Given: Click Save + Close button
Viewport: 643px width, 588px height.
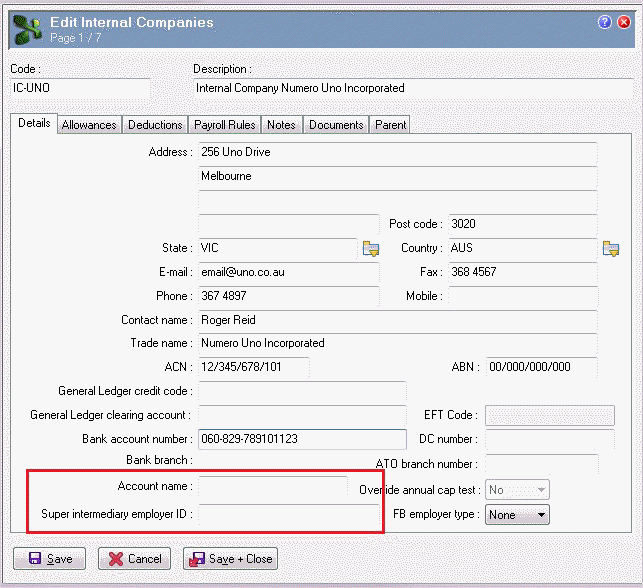Looking at the screenshot, I should (x=230, y=559).
